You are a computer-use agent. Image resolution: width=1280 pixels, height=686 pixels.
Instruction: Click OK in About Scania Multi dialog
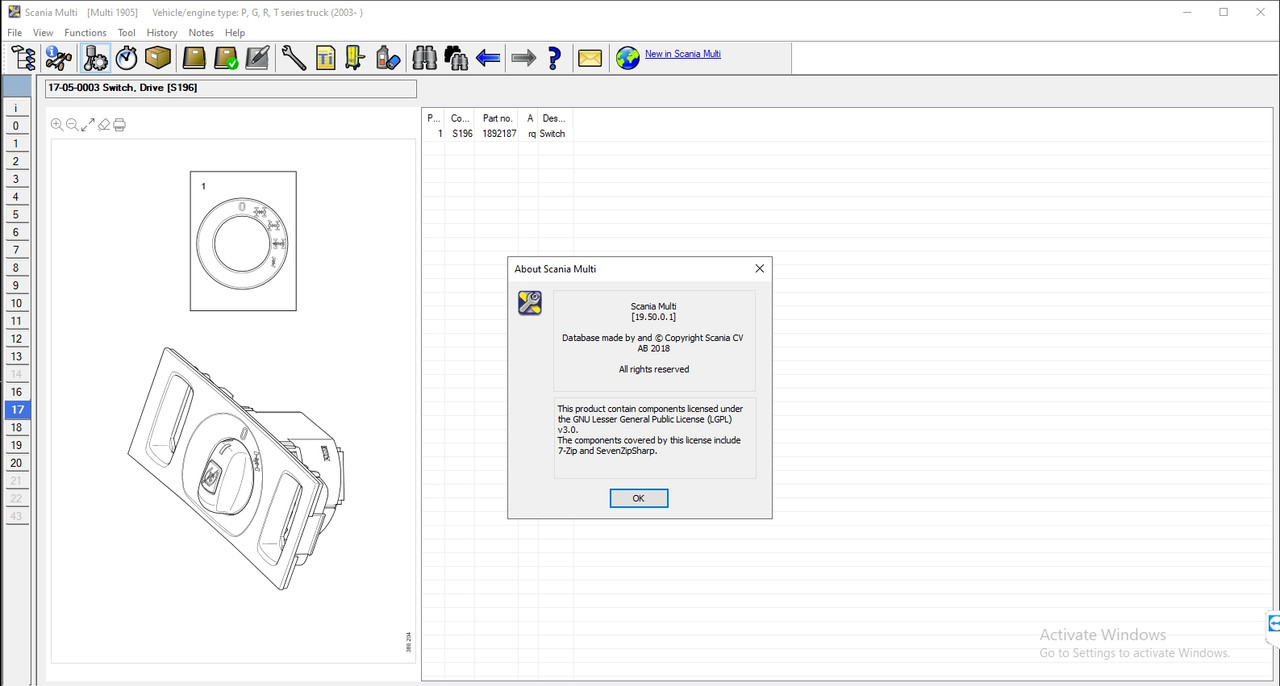point(639,498)
